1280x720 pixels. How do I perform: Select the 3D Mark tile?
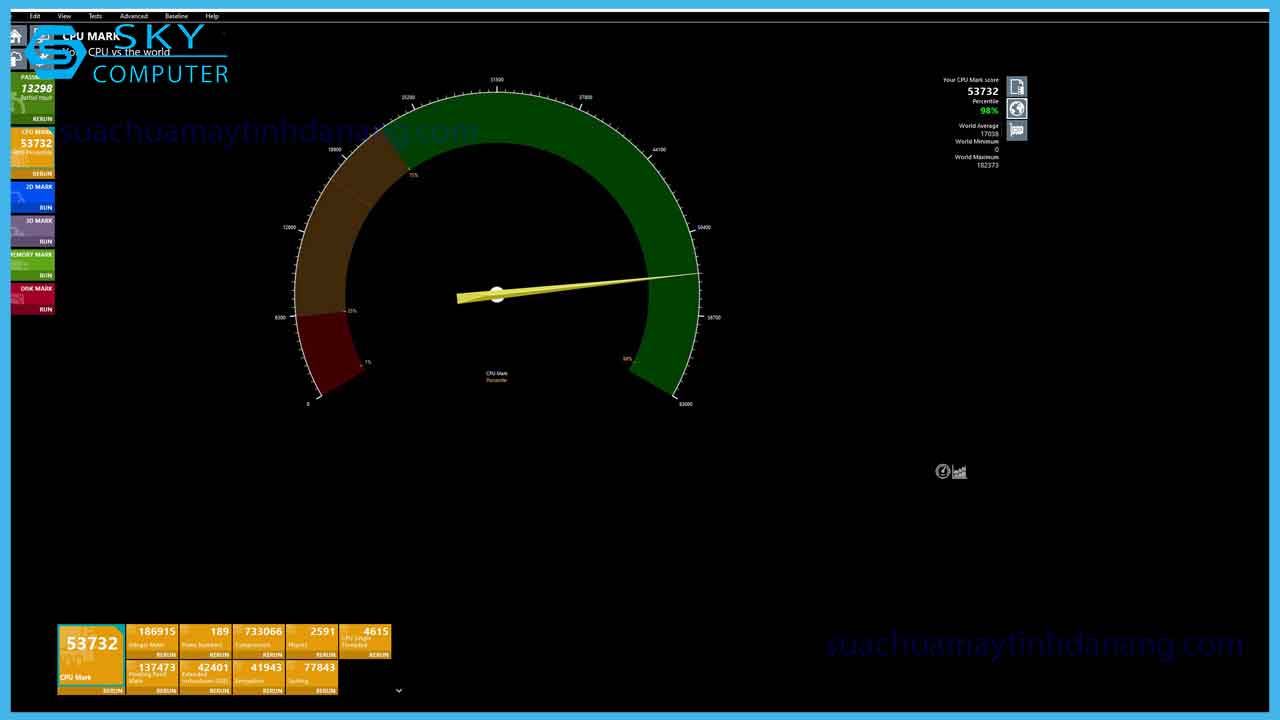pos(32,226)
